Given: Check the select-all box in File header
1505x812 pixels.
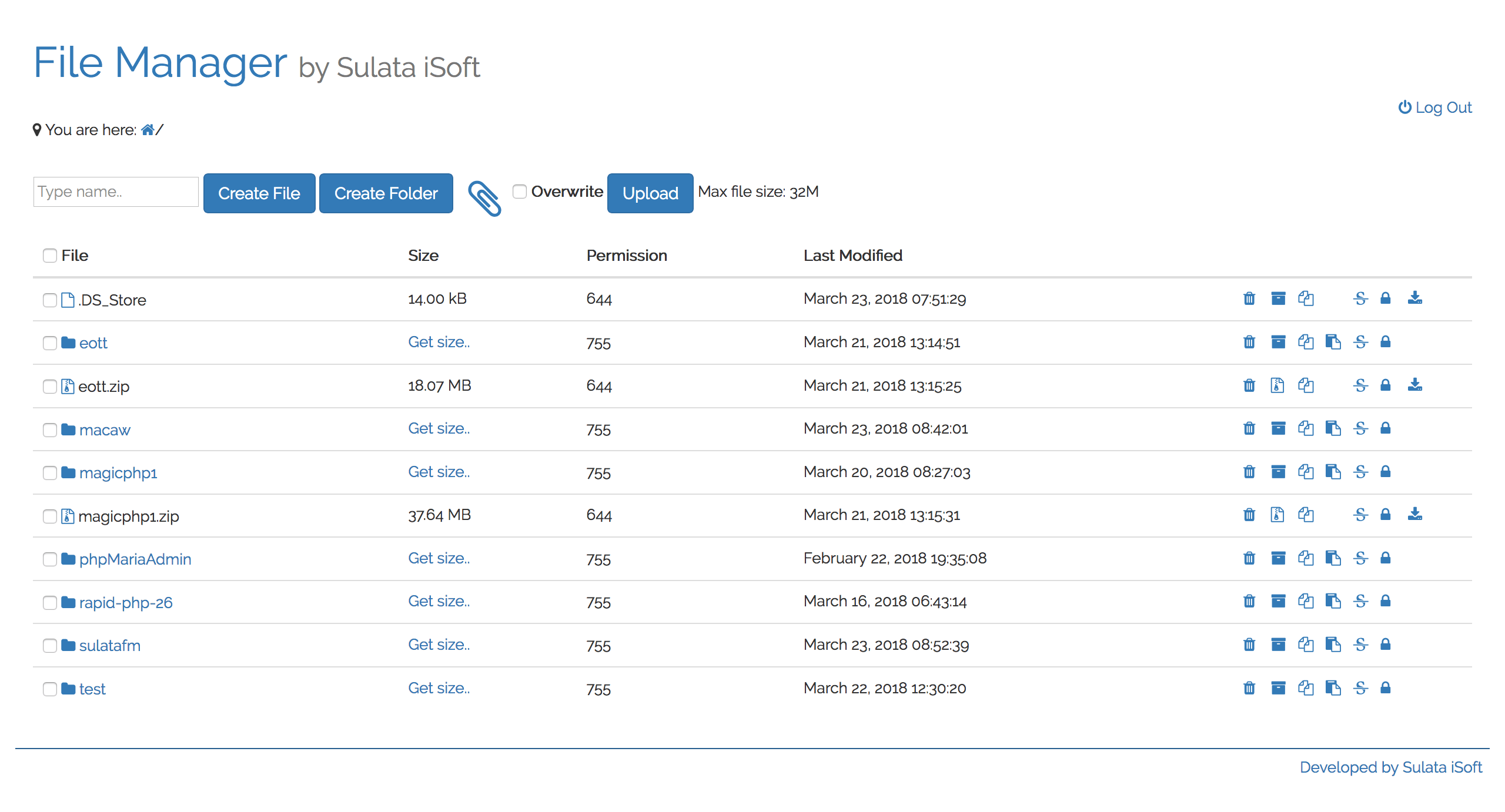Looking at the screenshot, I should 49,256.
